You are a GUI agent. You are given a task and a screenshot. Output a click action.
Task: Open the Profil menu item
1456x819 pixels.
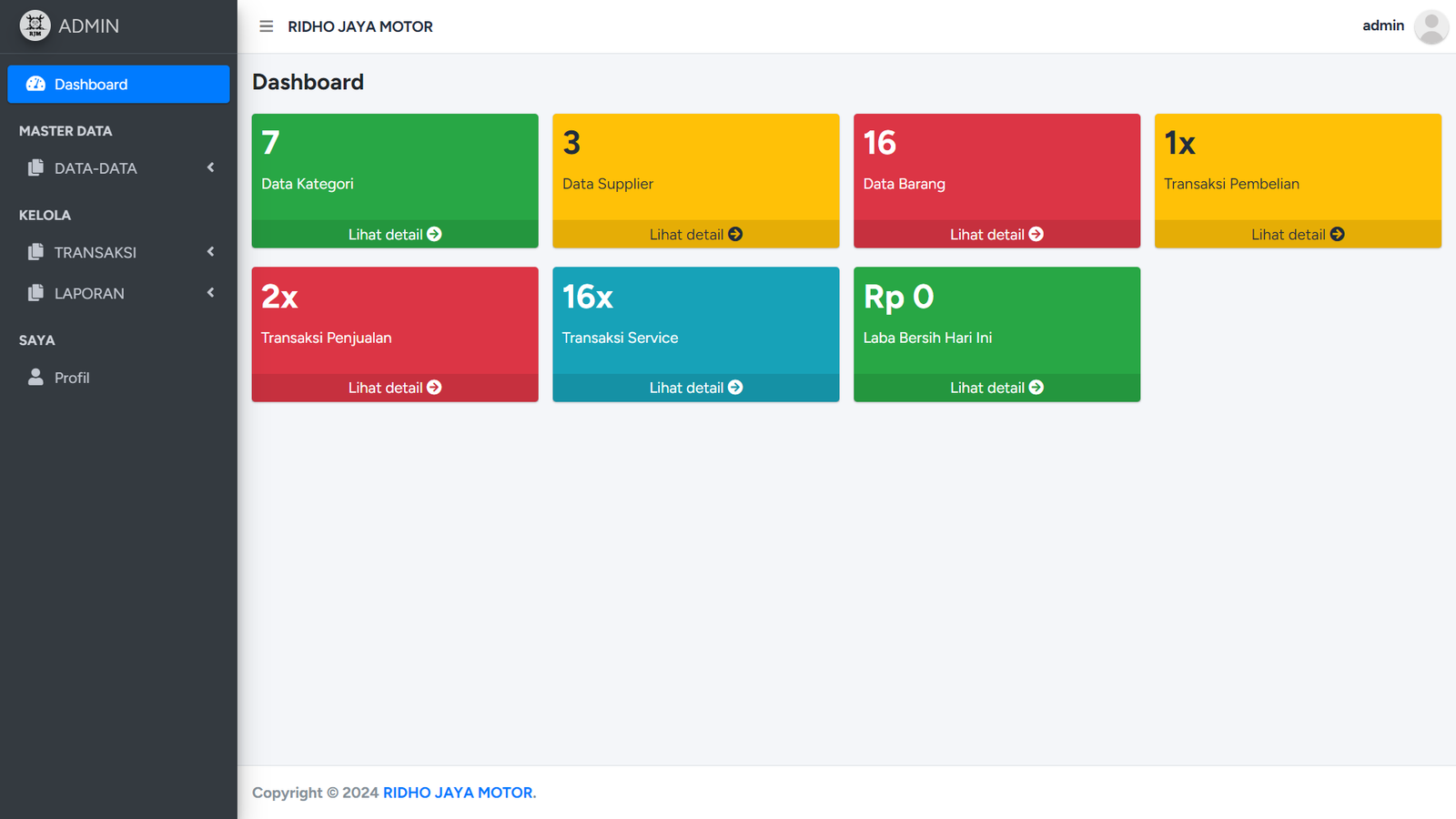coord(72,378)
